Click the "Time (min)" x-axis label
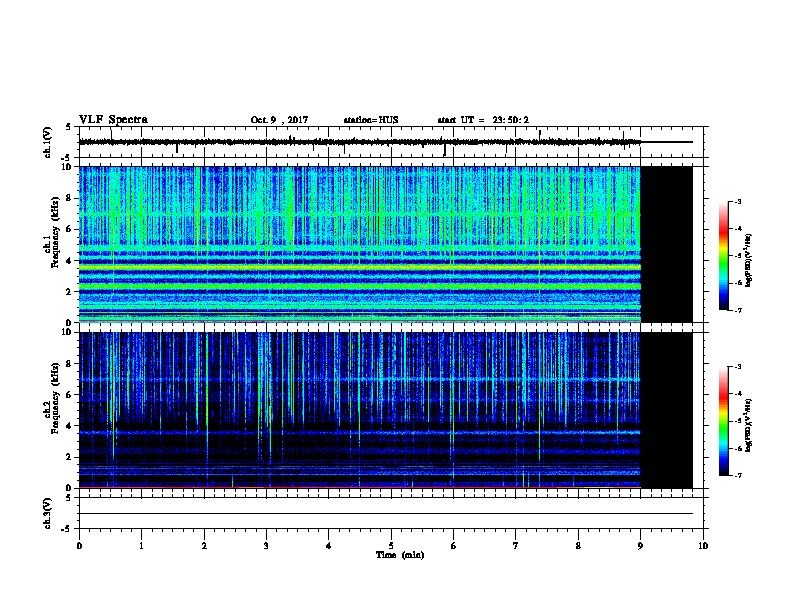792x612 pixels. tap(400, 555)
